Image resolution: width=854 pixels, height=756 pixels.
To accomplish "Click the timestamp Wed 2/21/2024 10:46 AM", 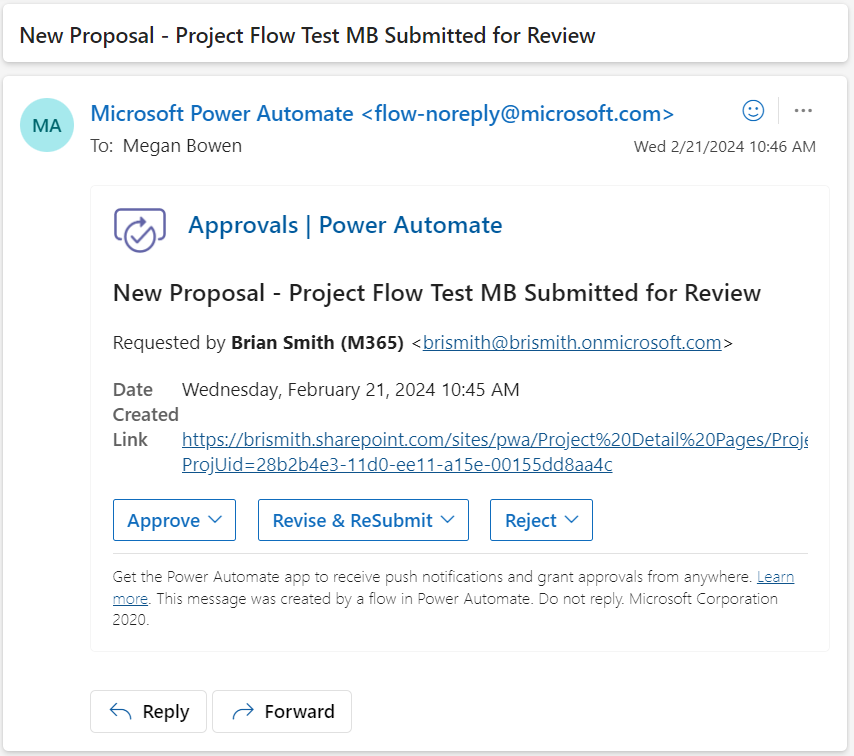I will point(724,147).
